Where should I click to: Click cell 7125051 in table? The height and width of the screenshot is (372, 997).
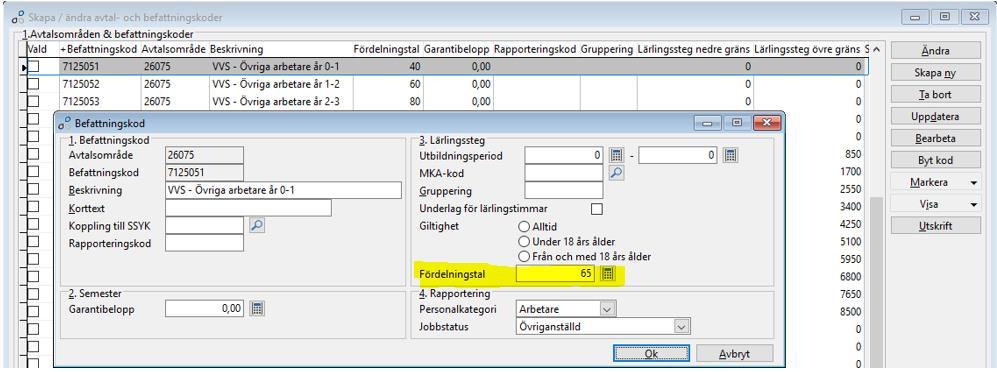coord(99,66)
